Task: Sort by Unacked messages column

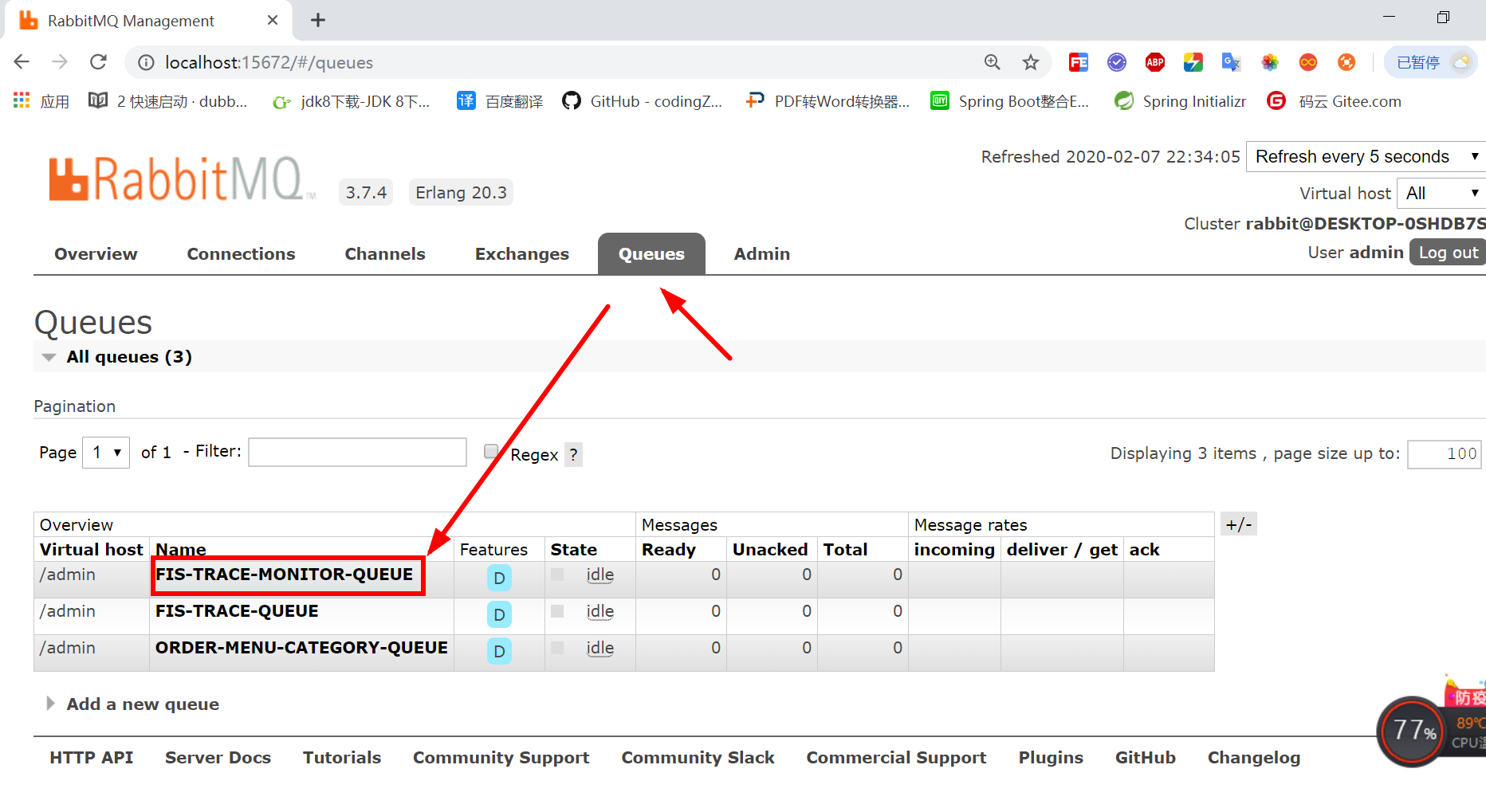Action: [770, 549]
